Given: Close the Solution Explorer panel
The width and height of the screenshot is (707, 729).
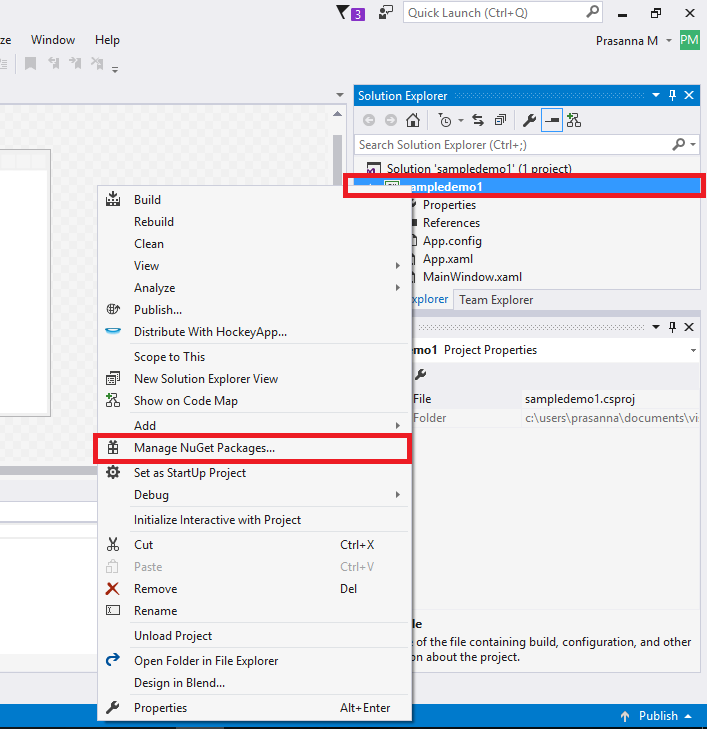Looking at the screenshot, I should coord(689,95).
